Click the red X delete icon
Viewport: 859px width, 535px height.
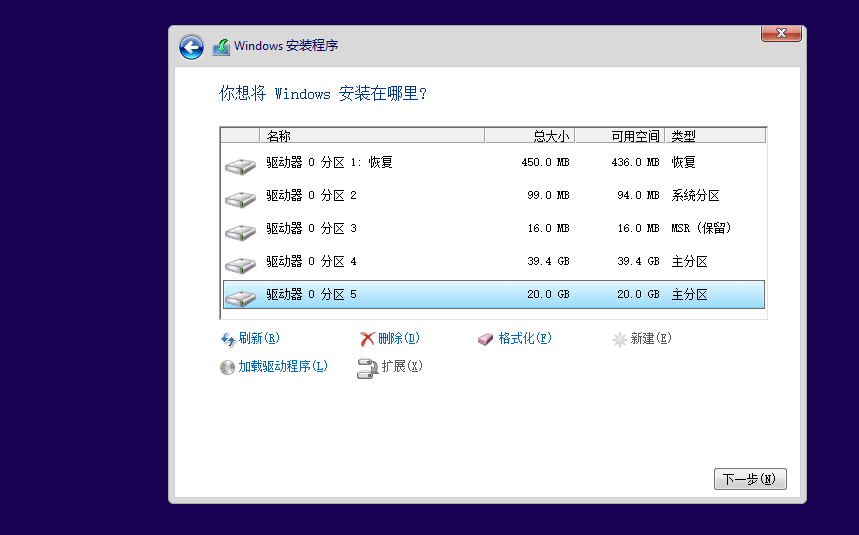point(367,339)
